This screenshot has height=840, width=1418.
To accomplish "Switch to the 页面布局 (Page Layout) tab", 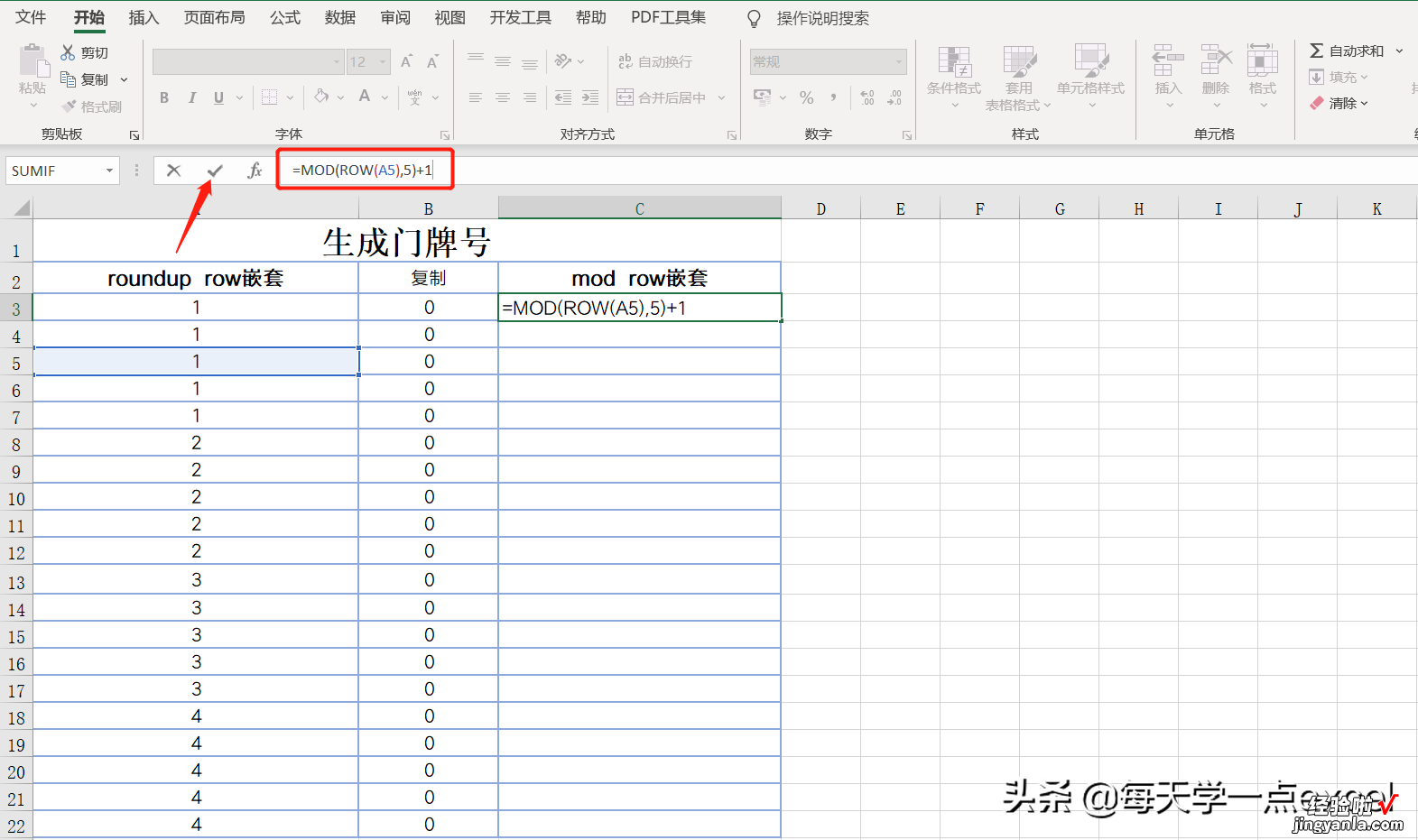I will [214, 17].
